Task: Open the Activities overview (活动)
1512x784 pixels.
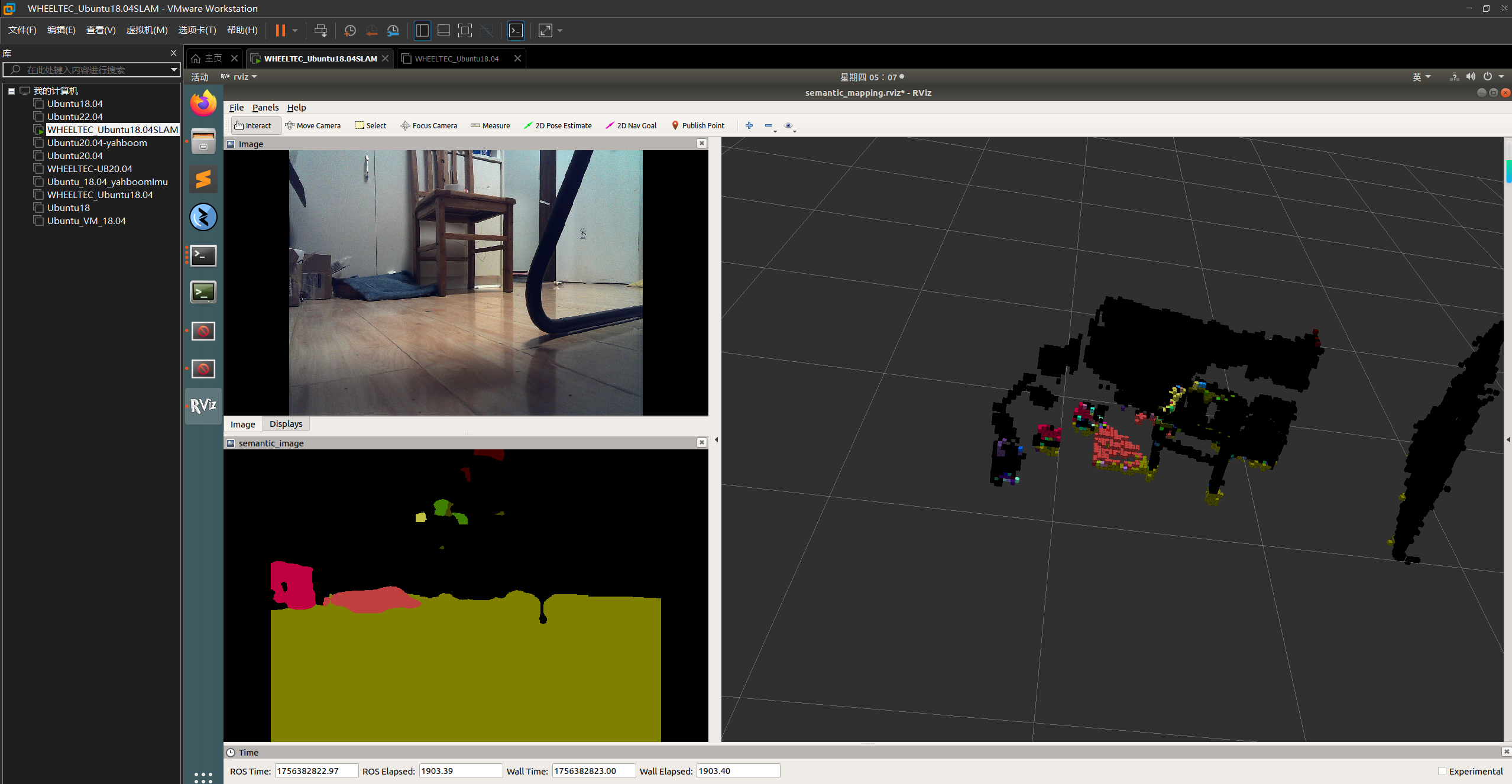Action: (199, 77)
